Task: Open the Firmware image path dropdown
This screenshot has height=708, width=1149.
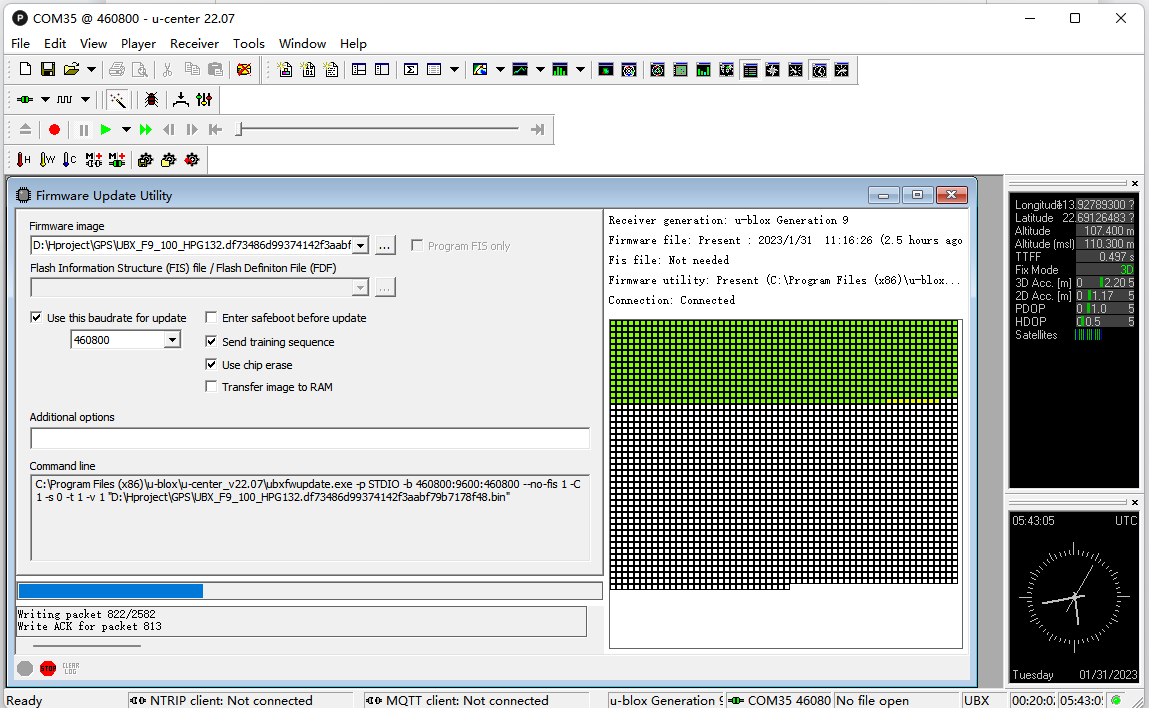Action: coord(360,245)
